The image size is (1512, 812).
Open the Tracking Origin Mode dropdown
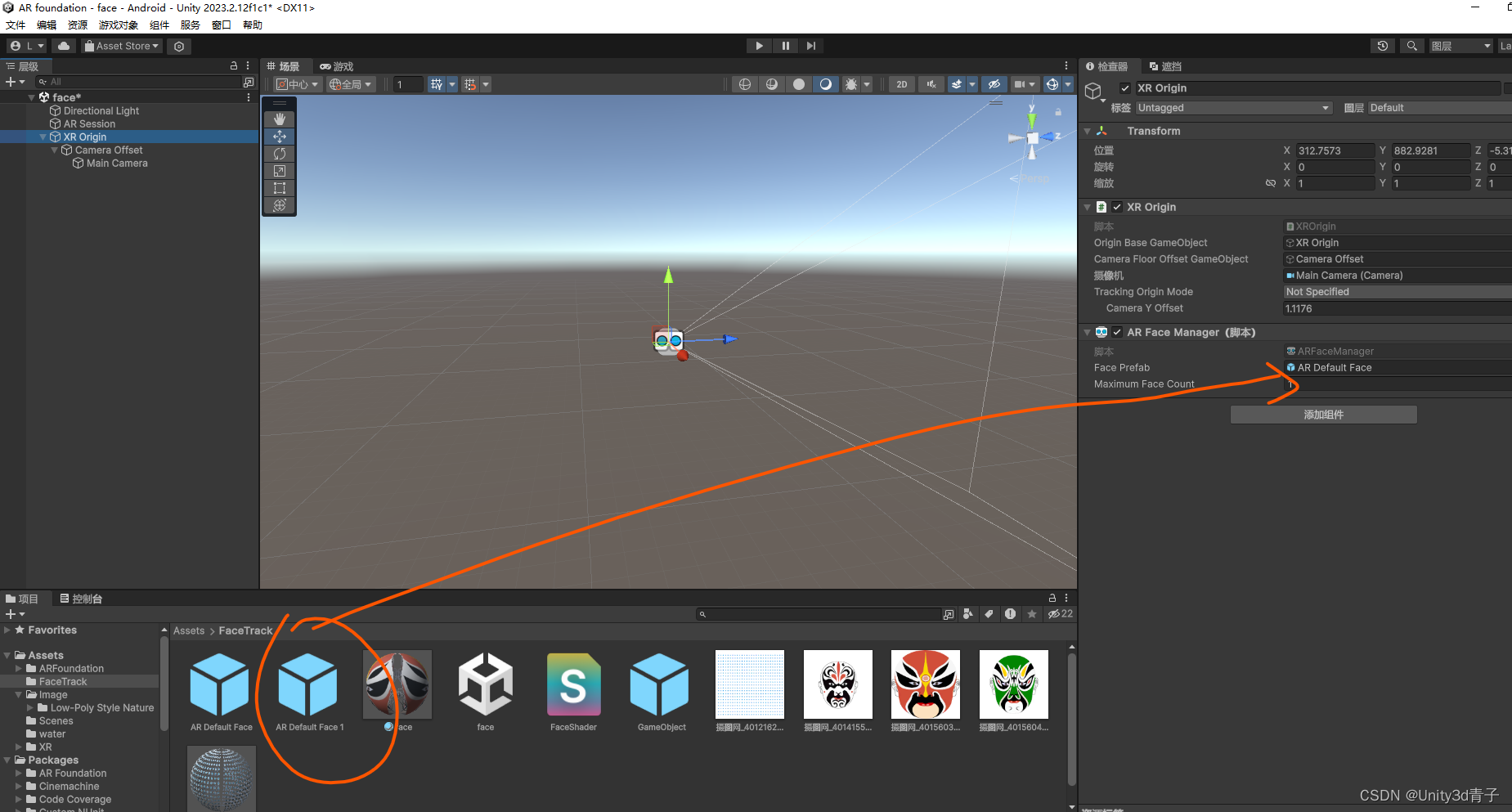click(1398, 292)
